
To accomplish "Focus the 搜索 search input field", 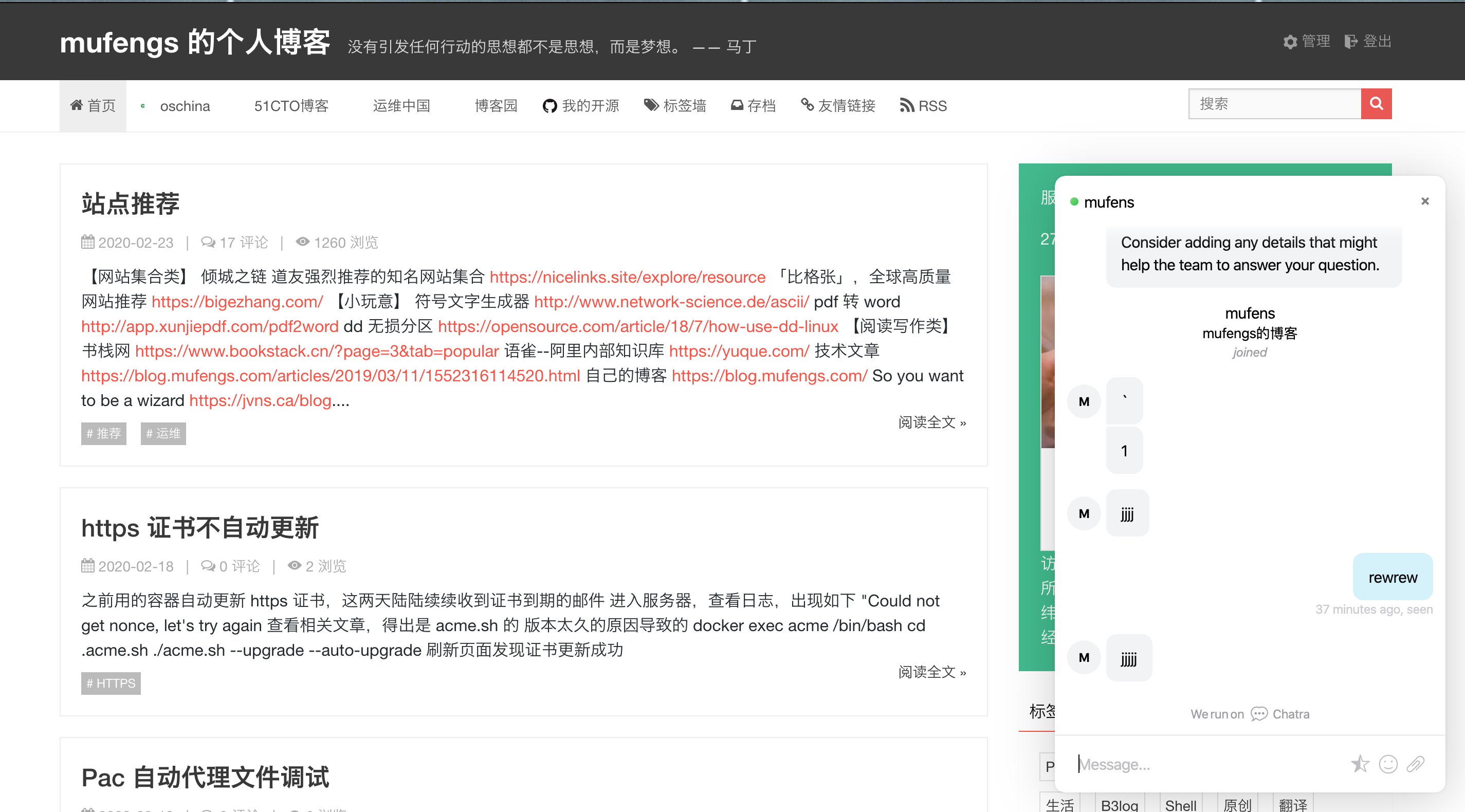I will [1274, 103].
